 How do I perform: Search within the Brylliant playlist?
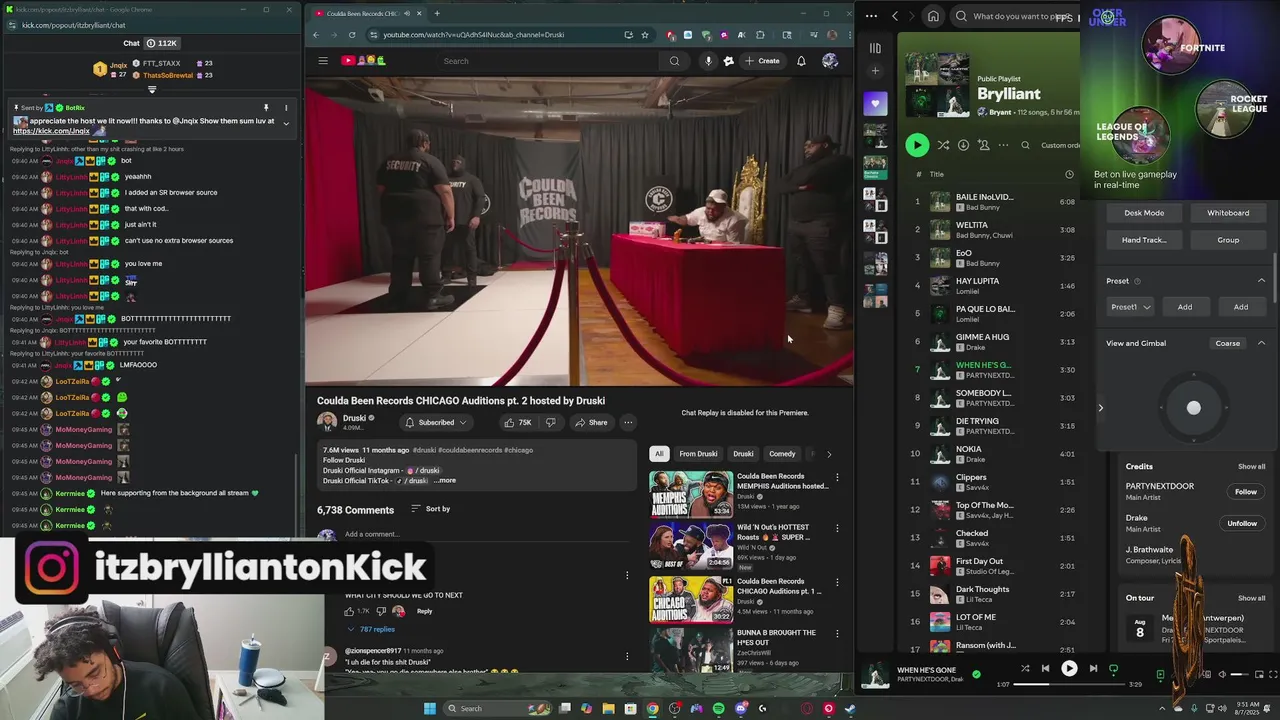(x=1025, y=145)
